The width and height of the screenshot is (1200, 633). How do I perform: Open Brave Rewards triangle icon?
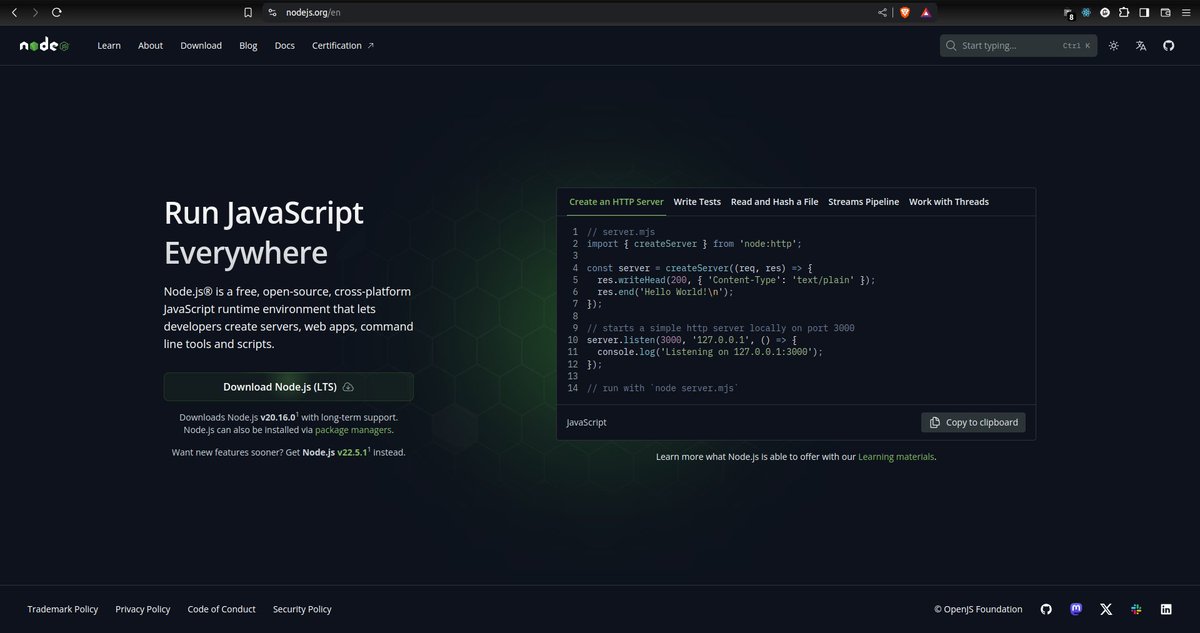(926, 12)
